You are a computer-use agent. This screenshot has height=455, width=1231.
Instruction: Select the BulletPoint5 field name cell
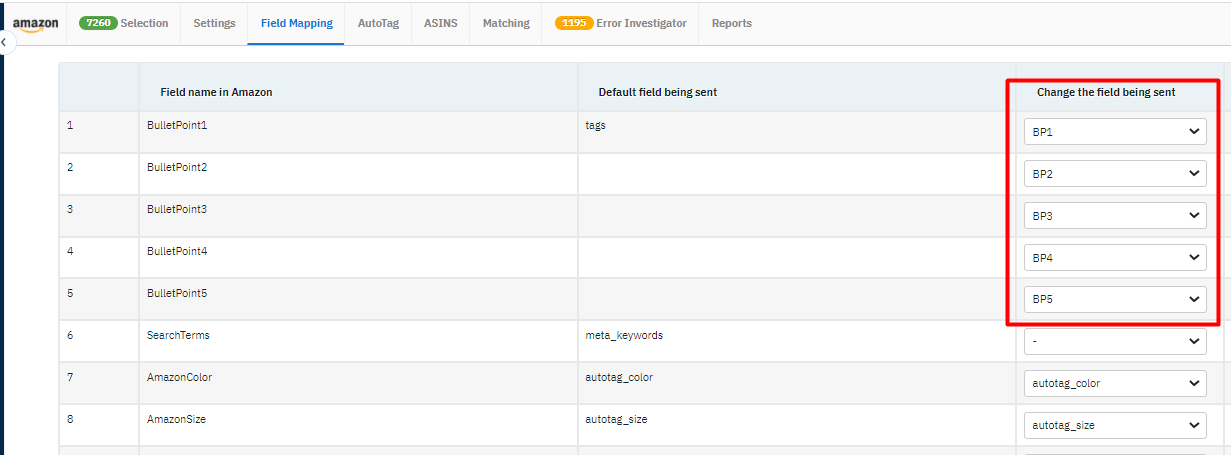coord(358,299)
